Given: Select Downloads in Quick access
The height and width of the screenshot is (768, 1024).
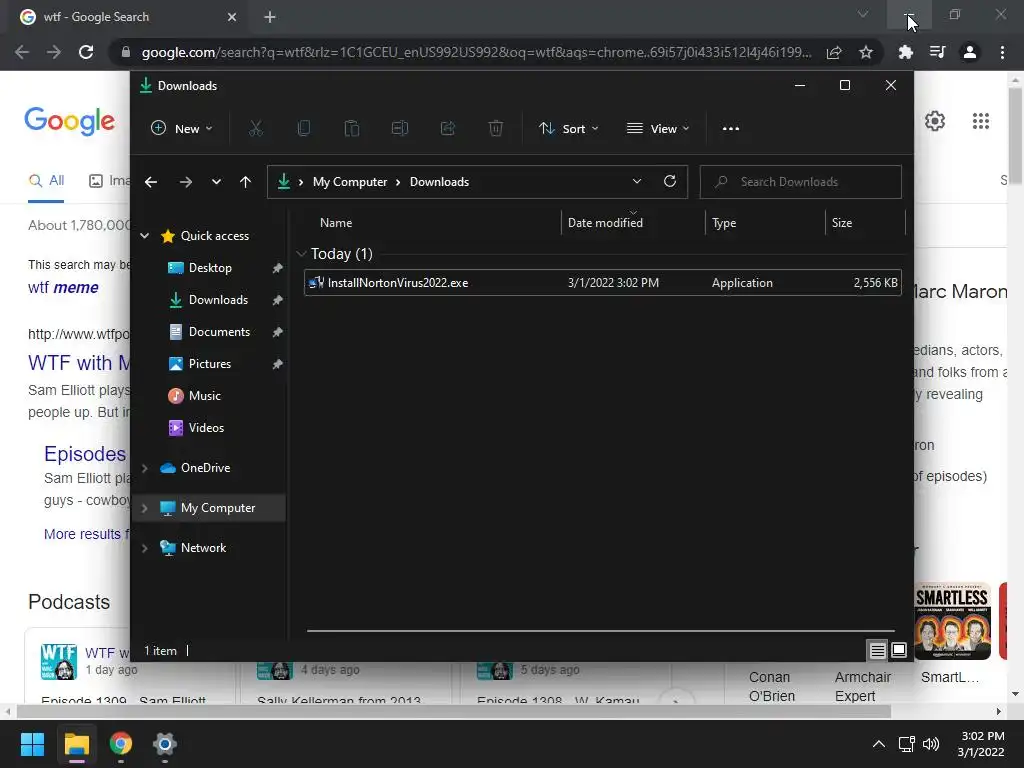Looking at the screenshot, I should click(218, 300).
